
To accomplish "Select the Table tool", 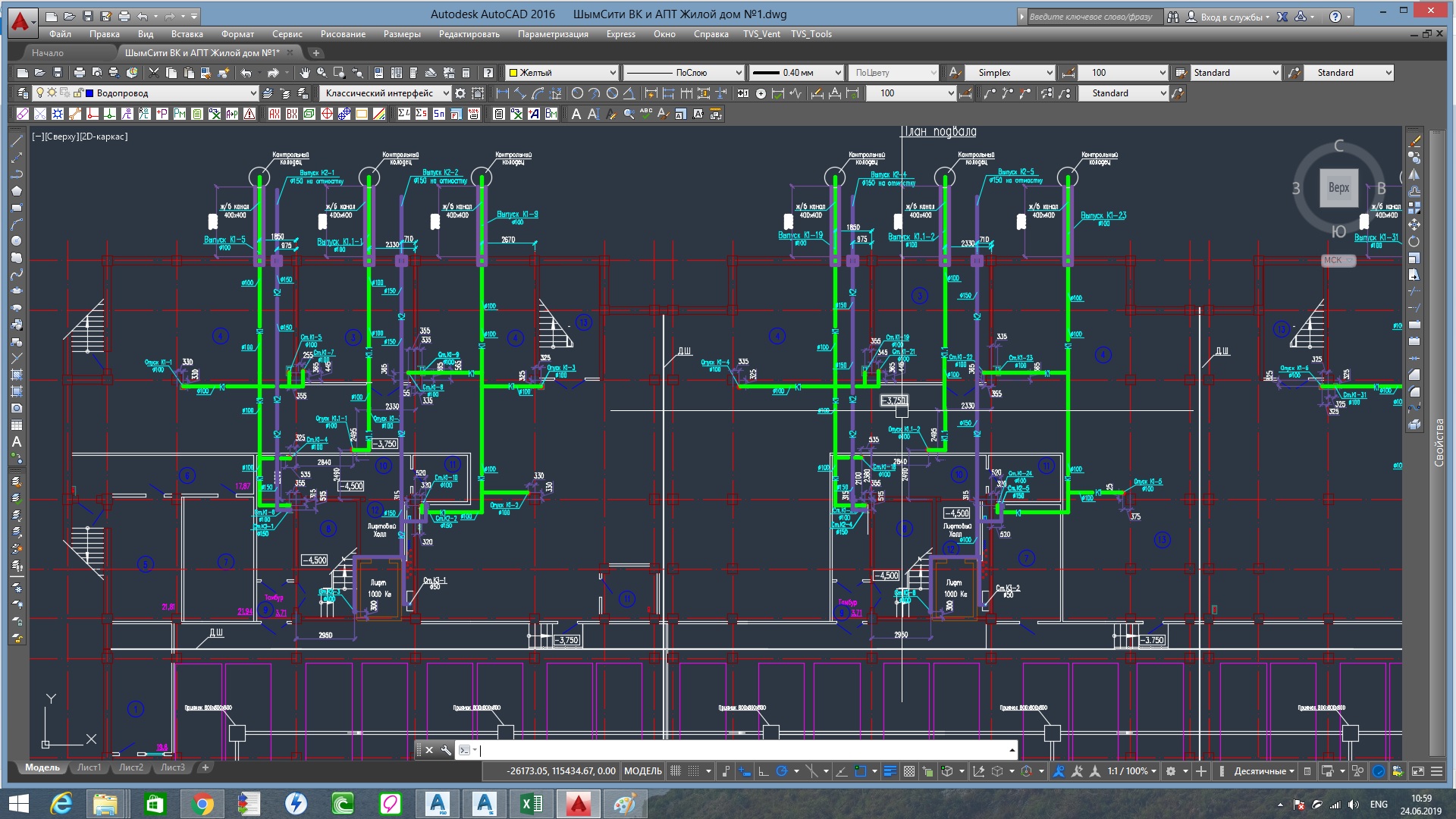I will tap(17, 425).
